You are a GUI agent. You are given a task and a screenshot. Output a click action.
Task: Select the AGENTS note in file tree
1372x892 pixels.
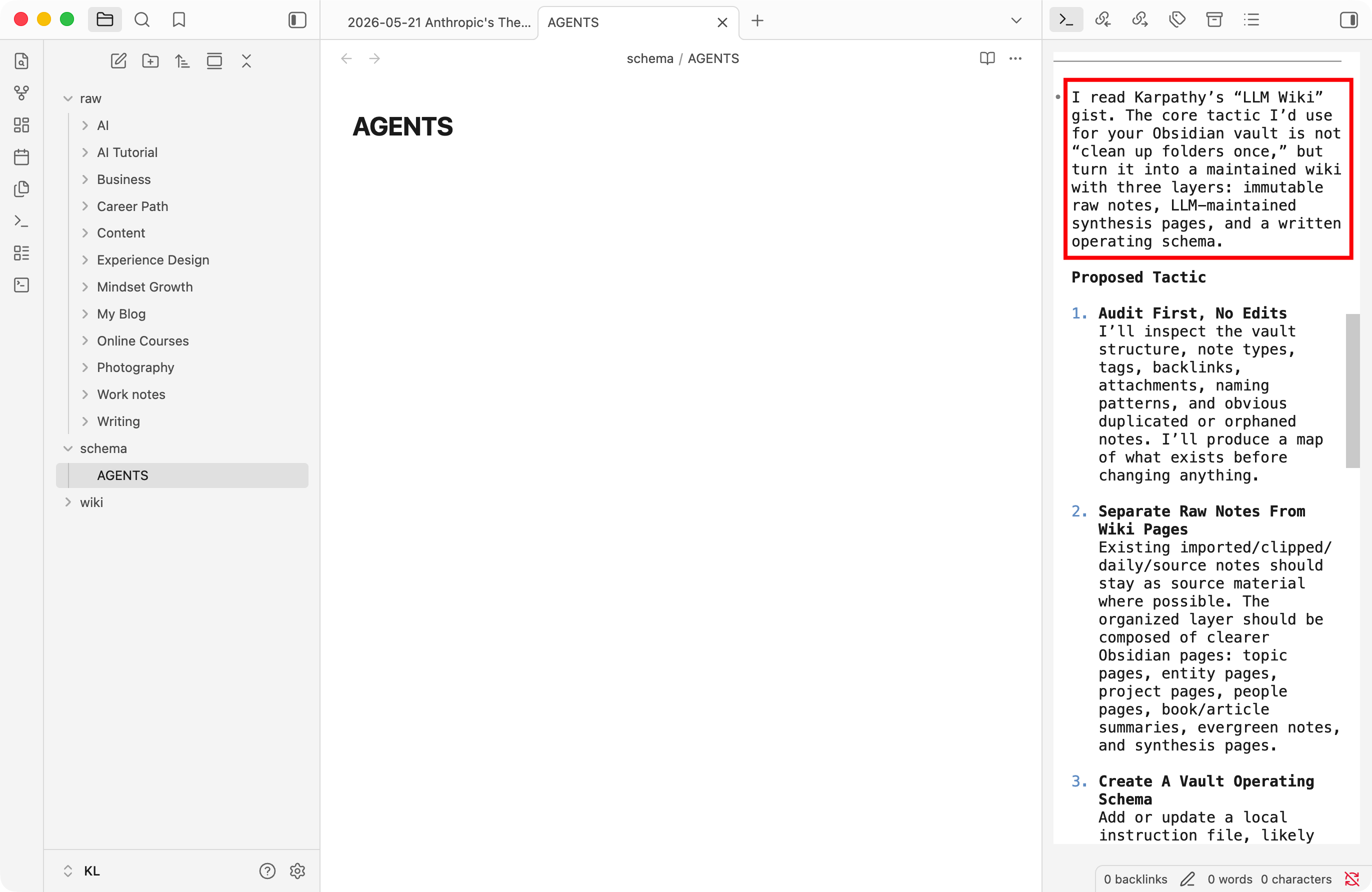[182, 475]
